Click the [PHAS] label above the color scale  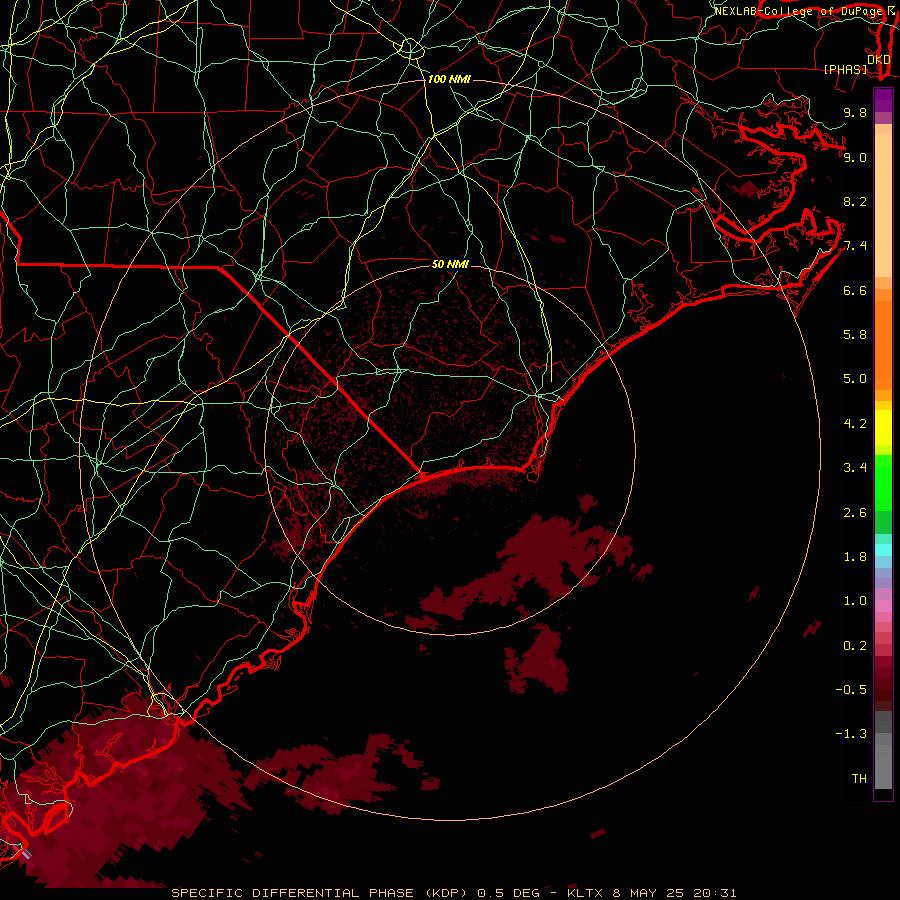pos(845,69)
